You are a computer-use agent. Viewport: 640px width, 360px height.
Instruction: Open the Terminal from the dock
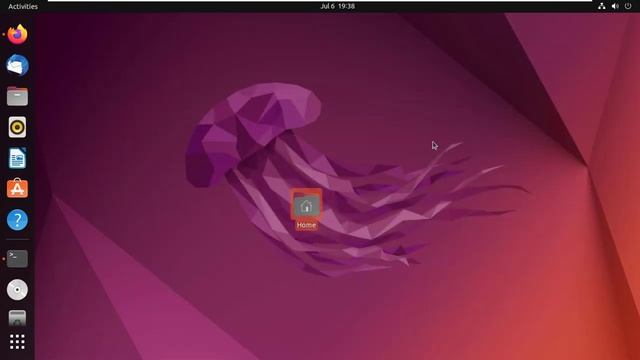tap(17, 259)
